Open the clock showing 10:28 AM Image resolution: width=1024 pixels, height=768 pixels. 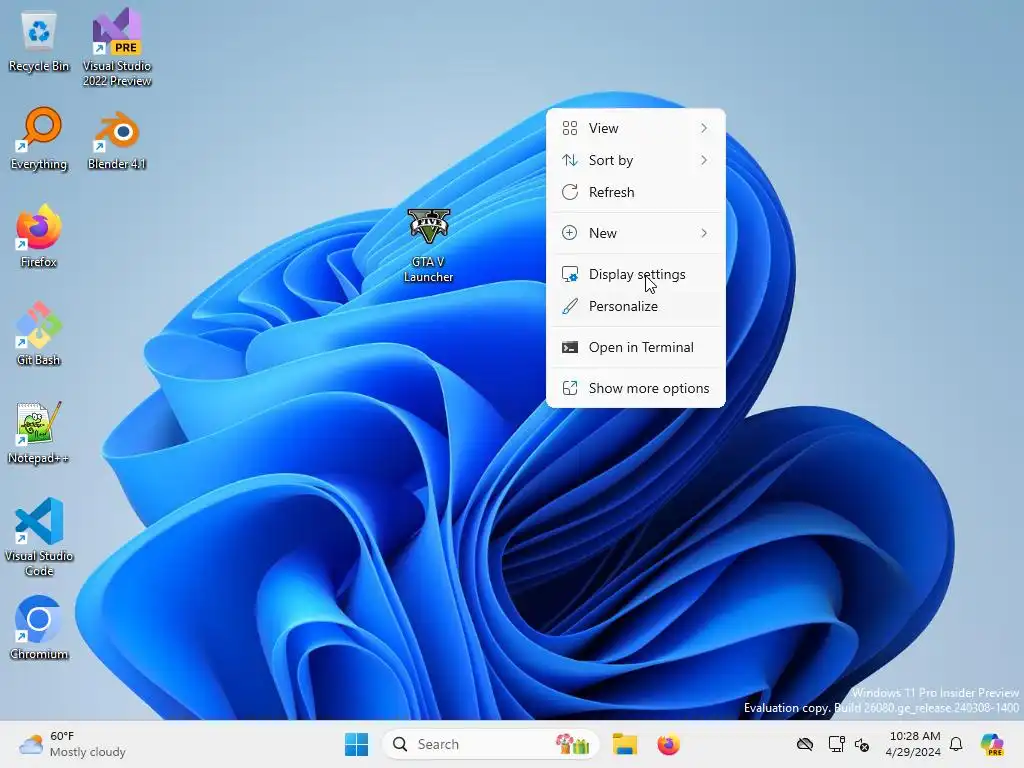(913, 744)
